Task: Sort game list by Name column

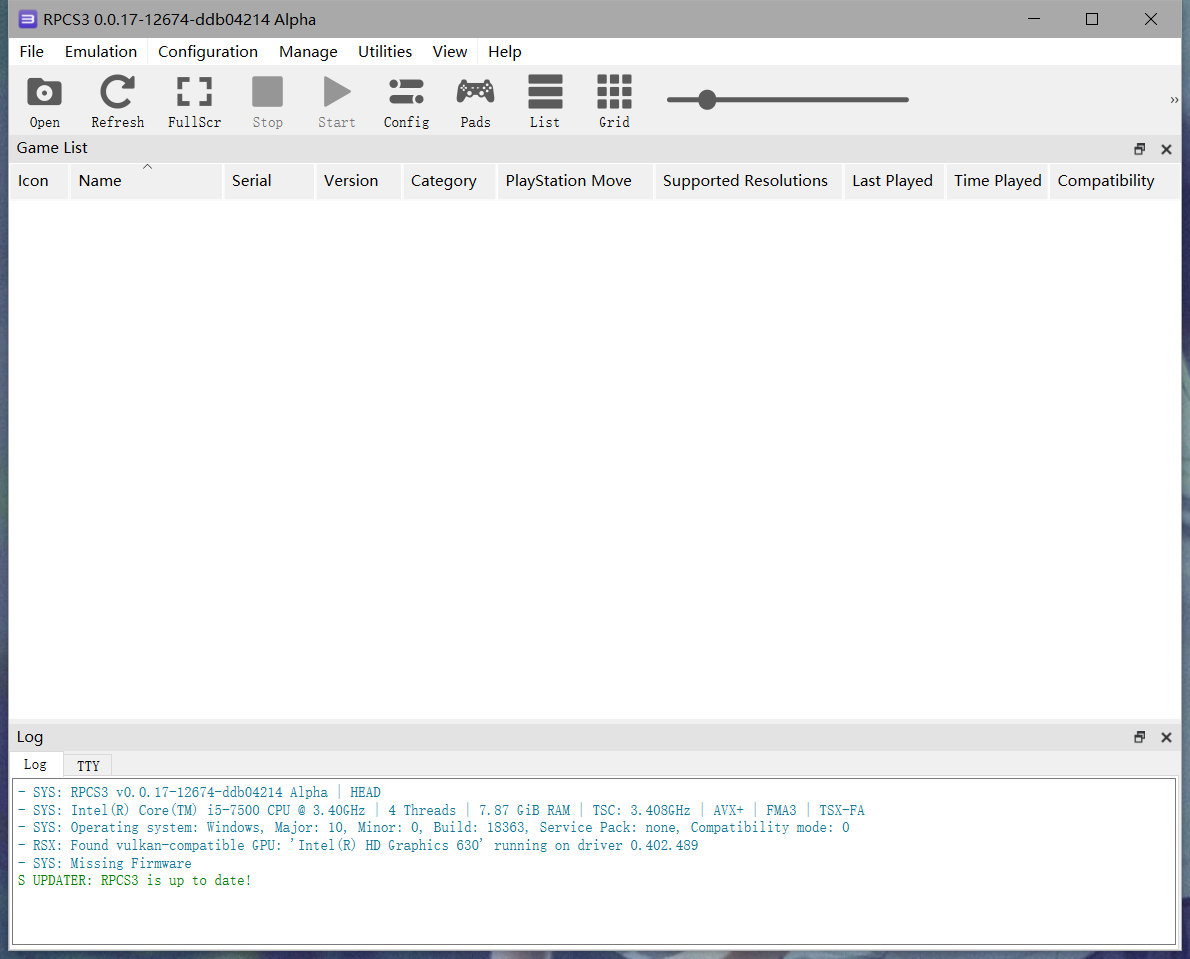Action: click(x=146, y=181)
